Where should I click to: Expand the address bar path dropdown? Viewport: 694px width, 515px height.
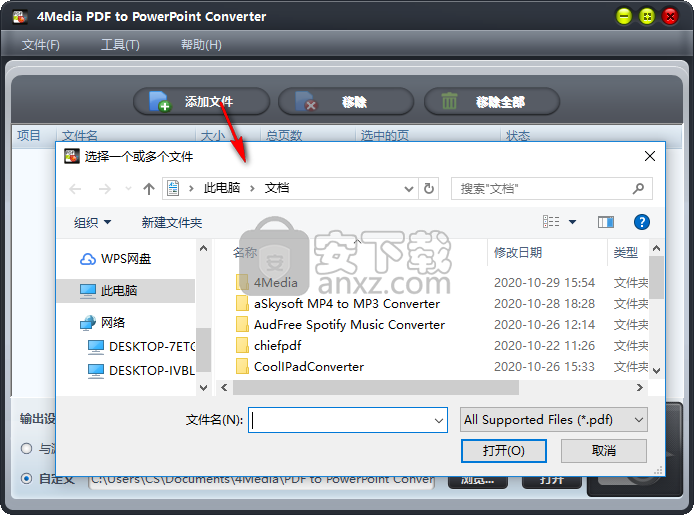pyautogui.click(x=409, y=189)
